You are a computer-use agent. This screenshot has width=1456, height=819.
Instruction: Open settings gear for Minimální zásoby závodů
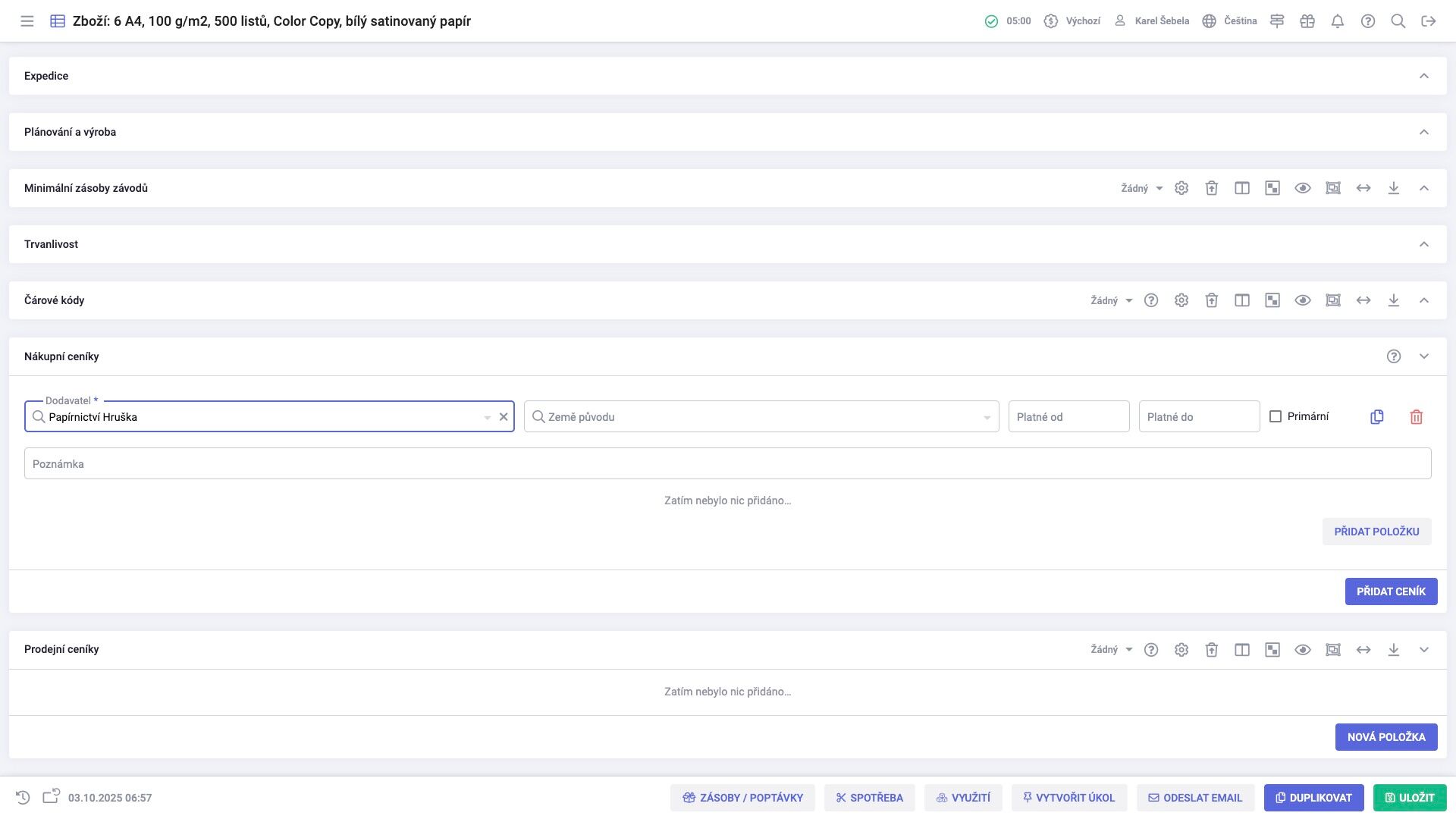tap(1181, 188)
